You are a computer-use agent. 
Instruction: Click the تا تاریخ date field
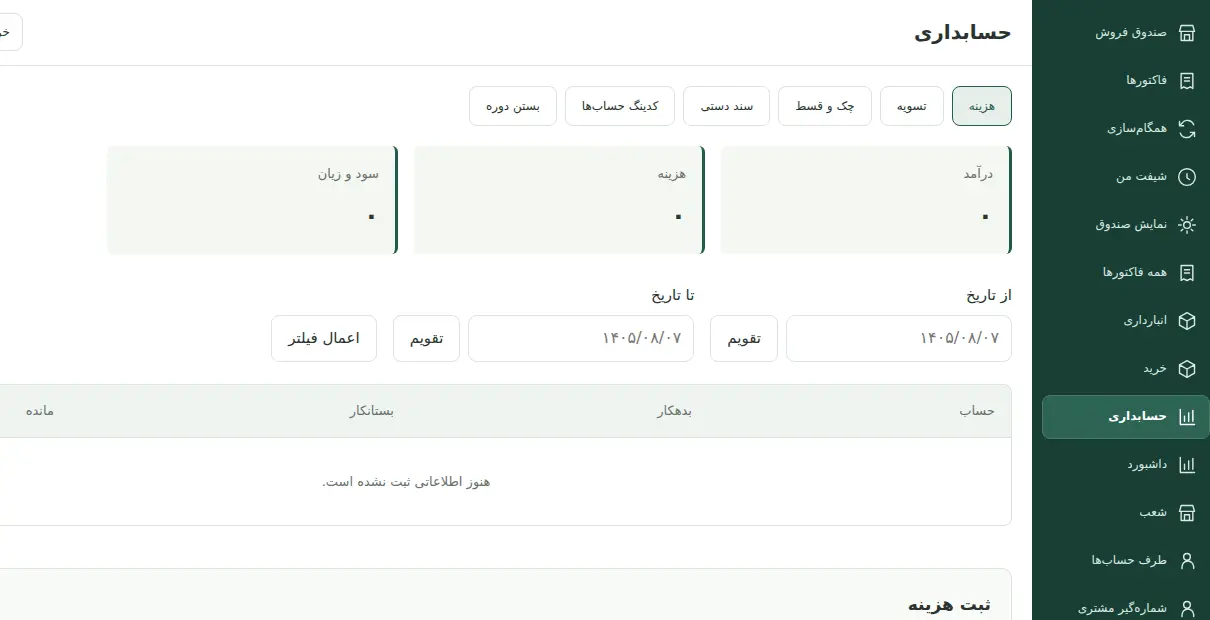(x=581, y=338)
